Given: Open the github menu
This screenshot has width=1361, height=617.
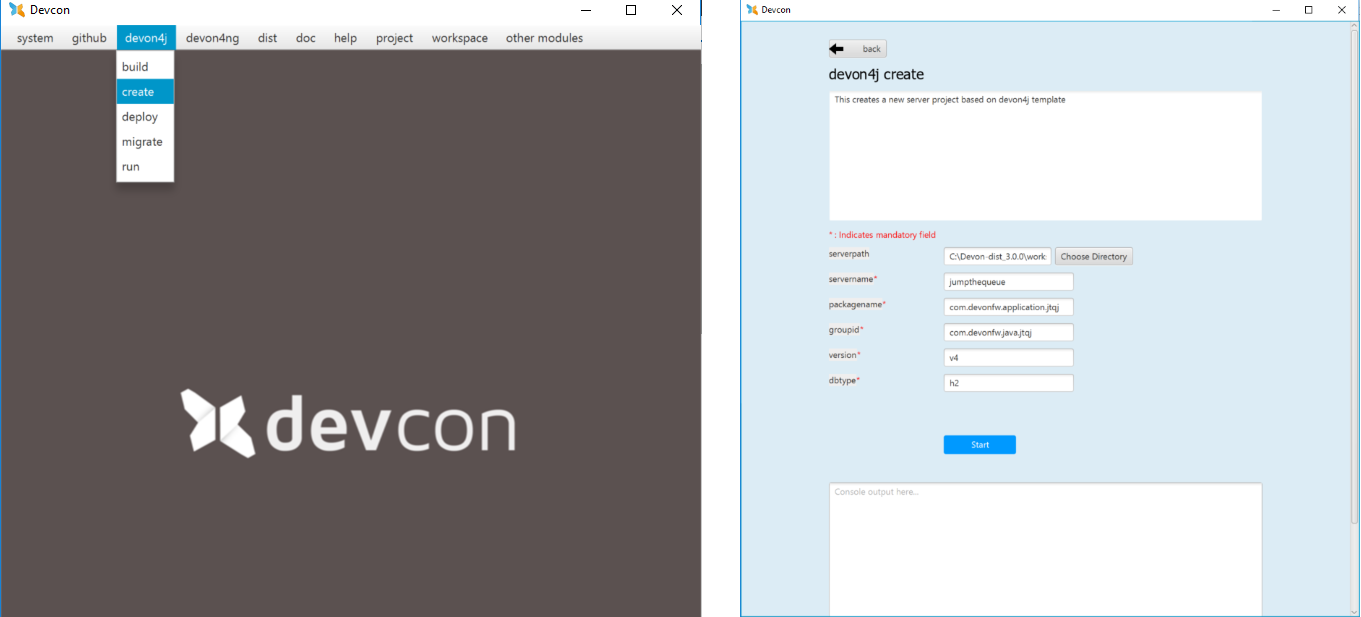Looking at the screenshot, I should point(88,38).
